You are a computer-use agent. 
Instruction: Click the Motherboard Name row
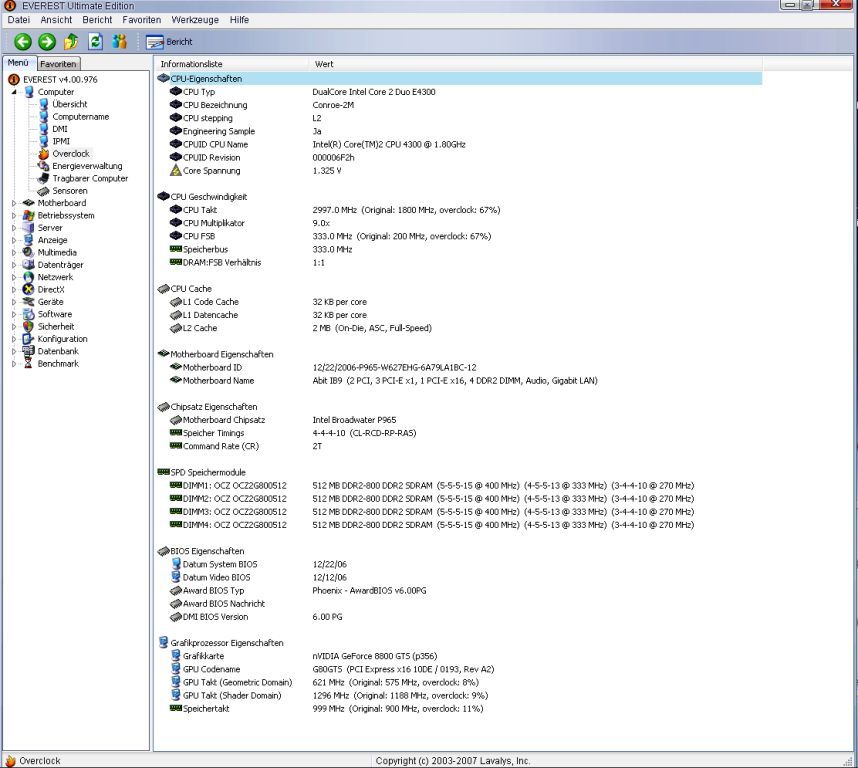click(459, 381)
